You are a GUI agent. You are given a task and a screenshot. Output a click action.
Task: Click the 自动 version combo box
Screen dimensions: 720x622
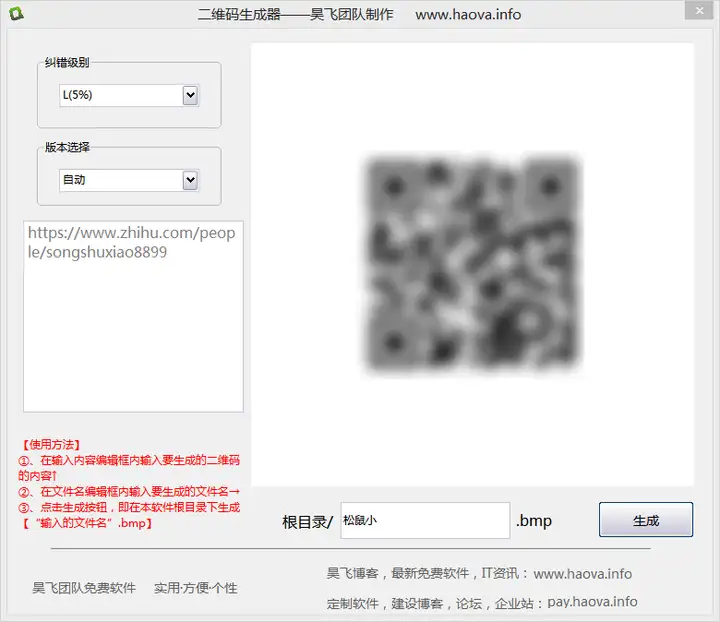pos(129,180)
